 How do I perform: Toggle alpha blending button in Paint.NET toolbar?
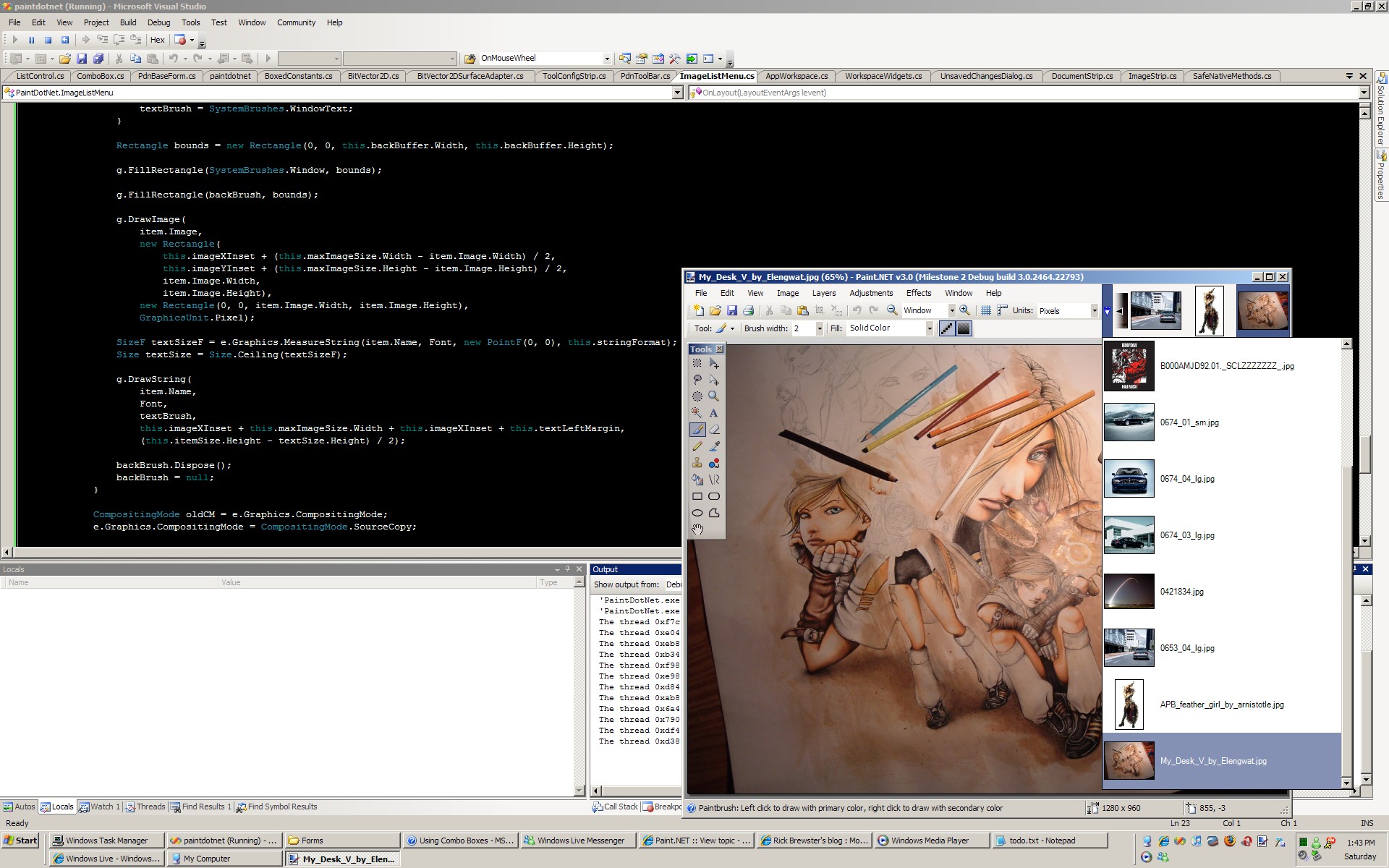(964, 328)
